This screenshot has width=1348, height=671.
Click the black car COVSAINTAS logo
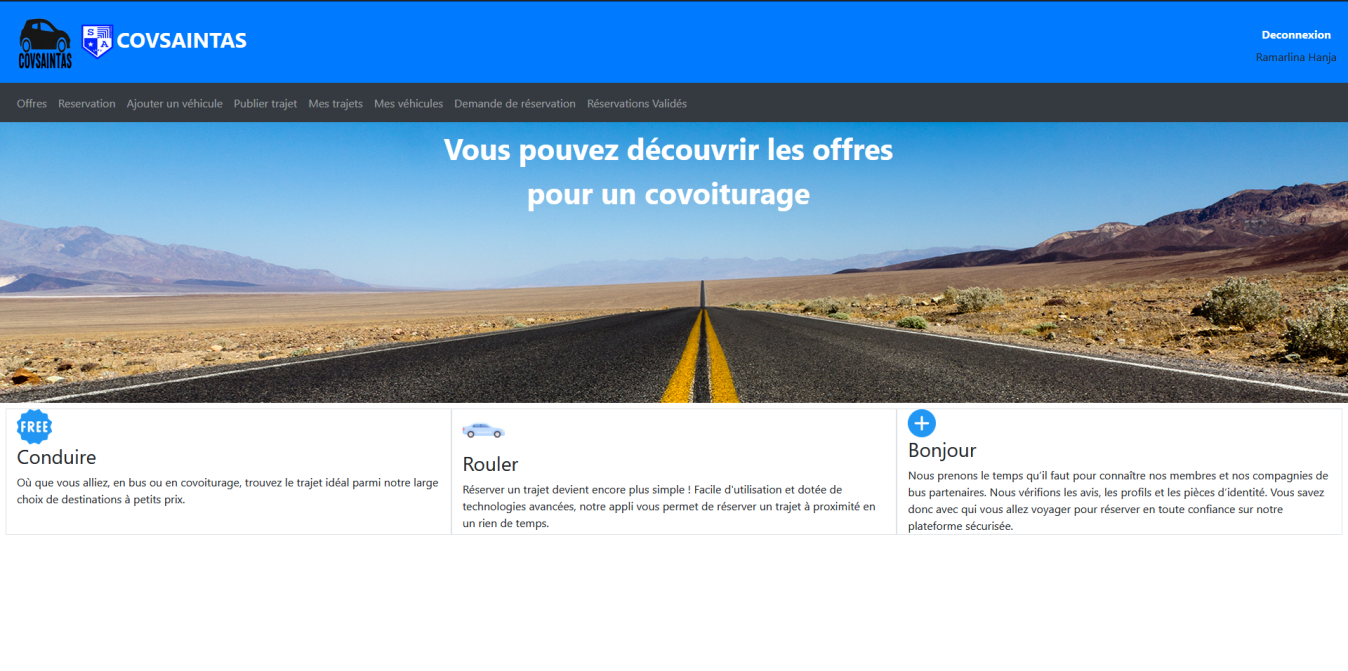(x=45, y=44)
